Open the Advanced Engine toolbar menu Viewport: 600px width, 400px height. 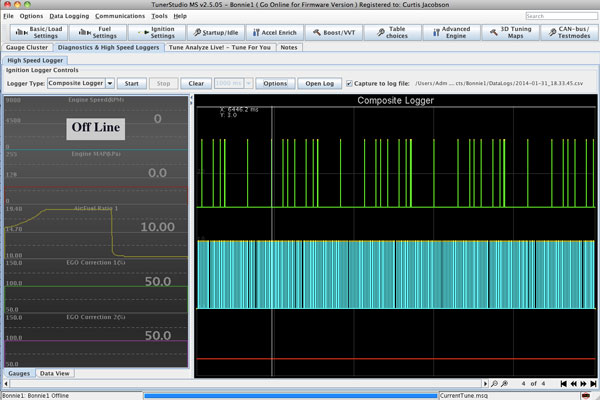tap(452, 33)
